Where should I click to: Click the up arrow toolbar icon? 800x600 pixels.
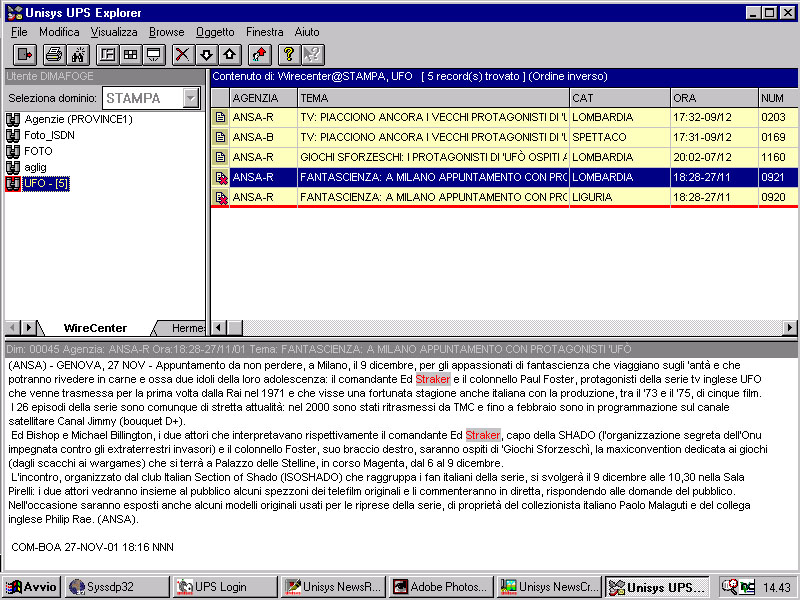pos(230,55)
